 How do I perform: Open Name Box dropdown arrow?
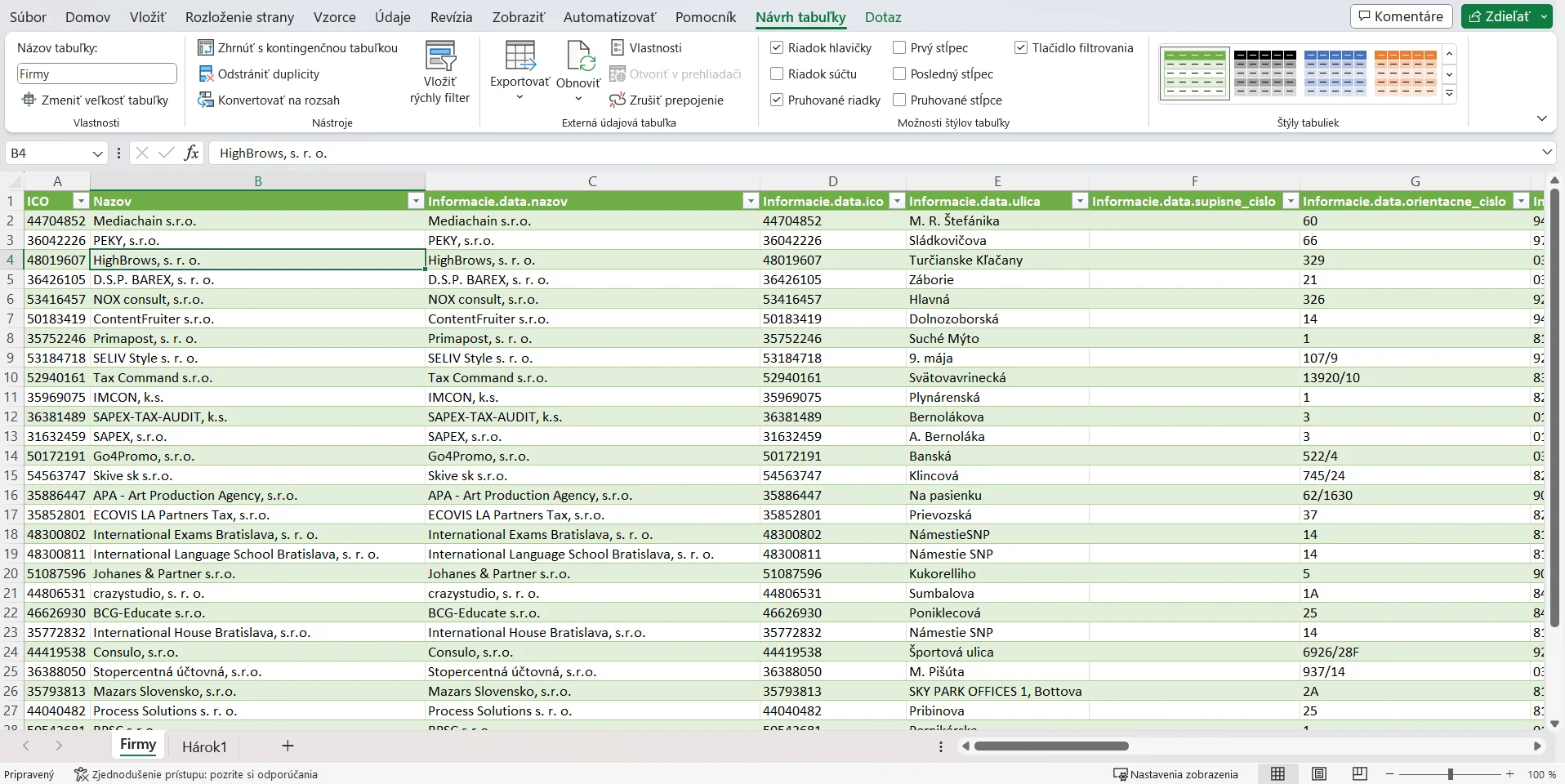point(98,154)
